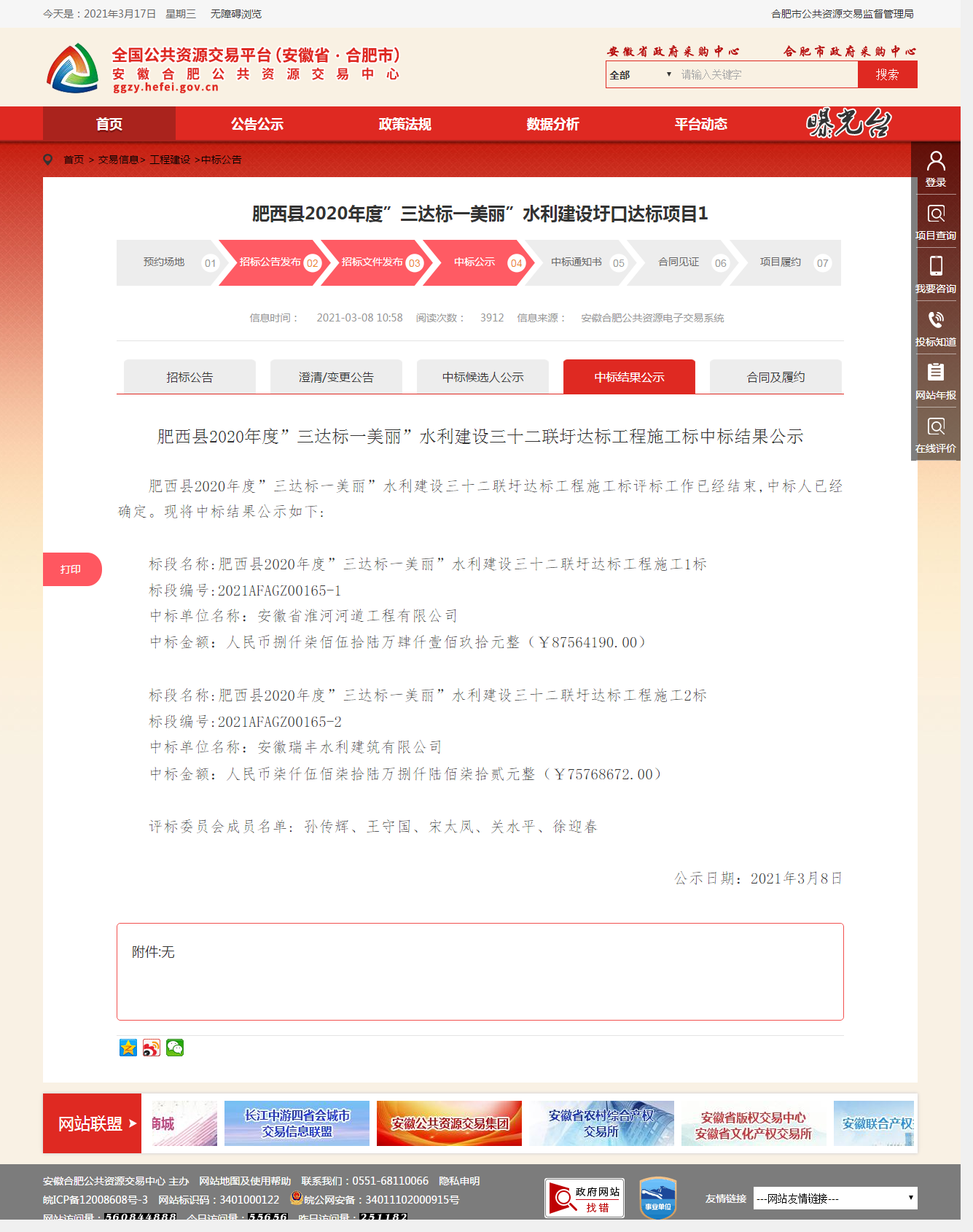
Task: Open the 项目查询 sidebar icon
Action: (936, 214)
